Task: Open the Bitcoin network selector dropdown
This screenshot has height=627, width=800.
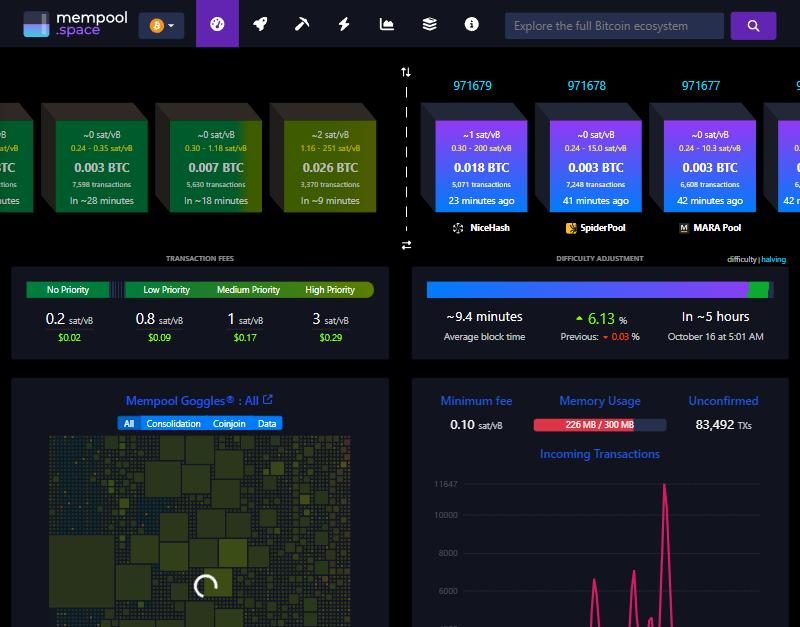Action: tap(161, 26)
